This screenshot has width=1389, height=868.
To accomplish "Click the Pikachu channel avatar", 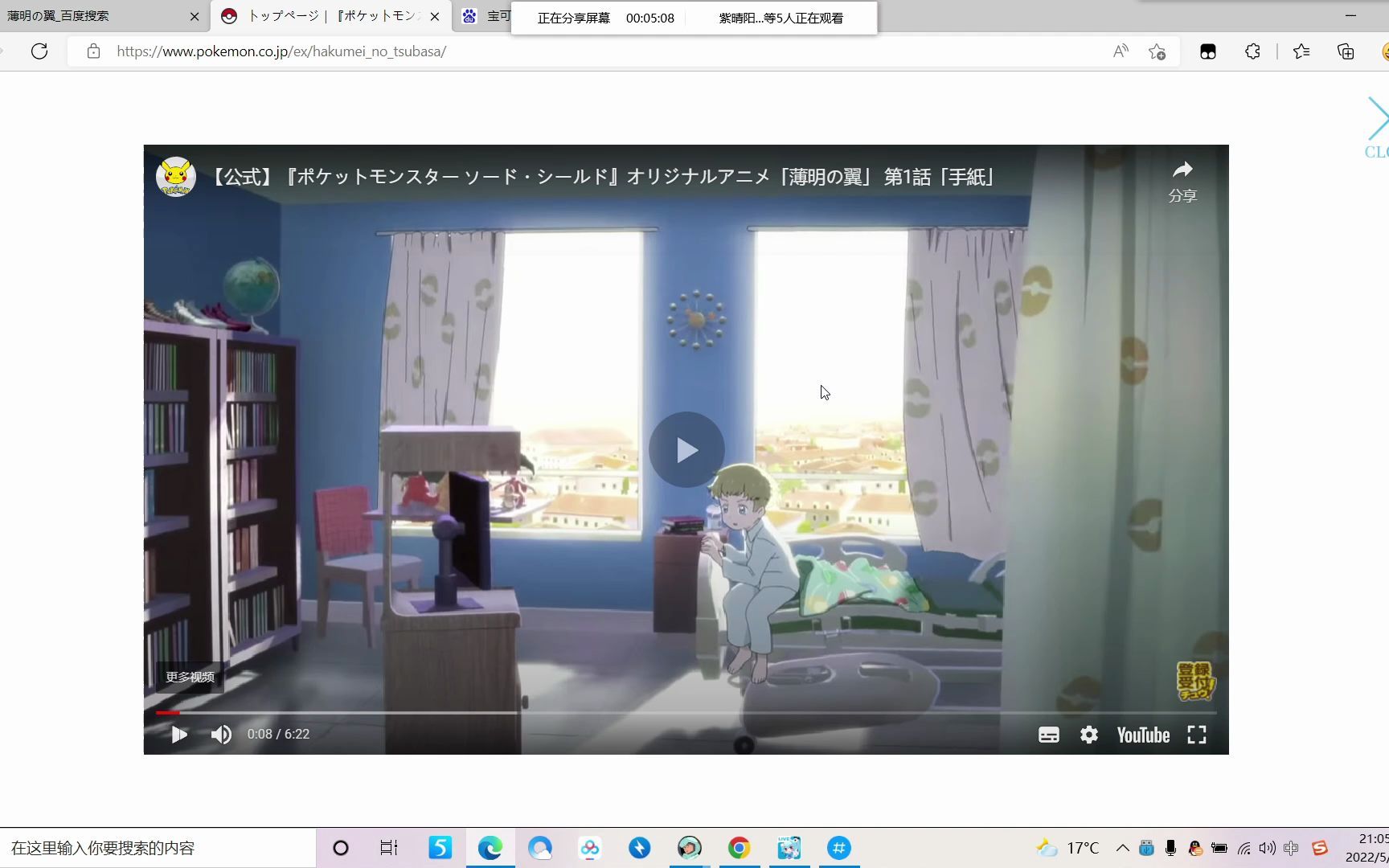I will point(175,177).
